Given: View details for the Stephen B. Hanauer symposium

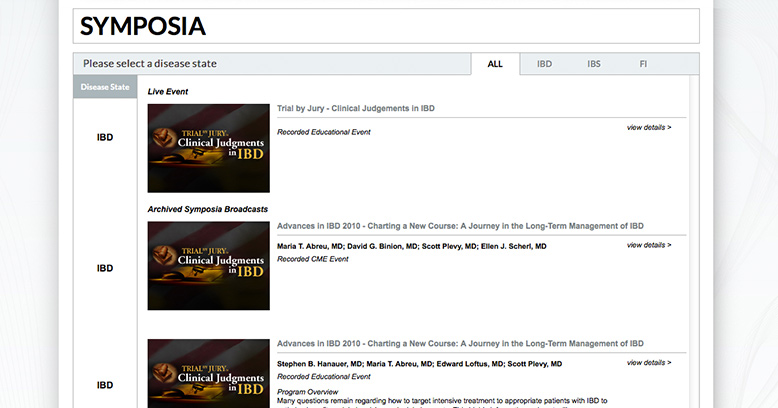Looking at the screenshot, I should (648, 363).
